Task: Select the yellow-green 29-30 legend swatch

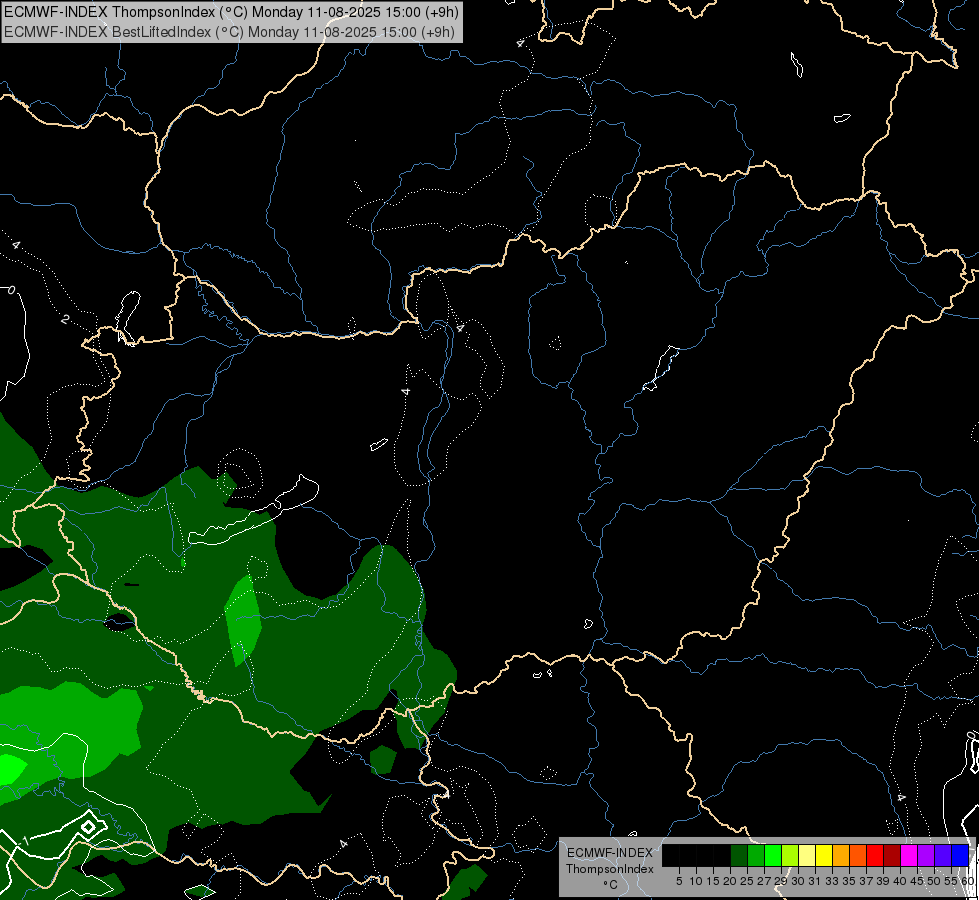Action: coord(790,855)
